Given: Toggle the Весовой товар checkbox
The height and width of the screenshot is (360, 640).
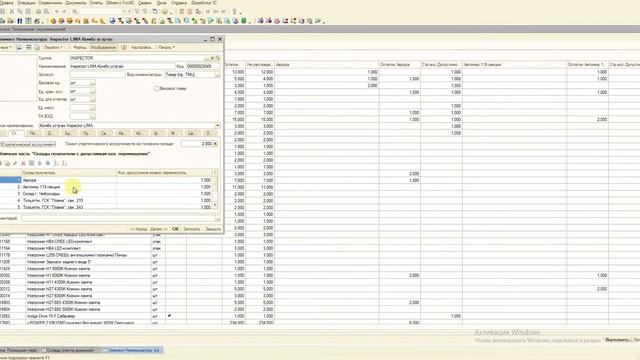Looking at the screenshot, I should pos(157,88).
